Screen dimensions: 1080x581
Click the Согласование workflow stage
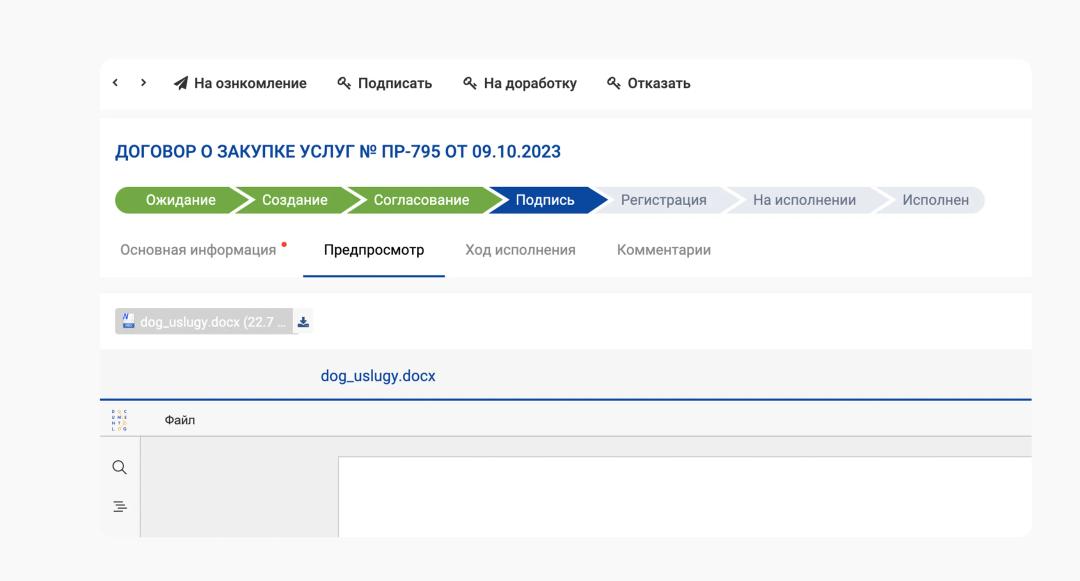click(x=421, y=200)
